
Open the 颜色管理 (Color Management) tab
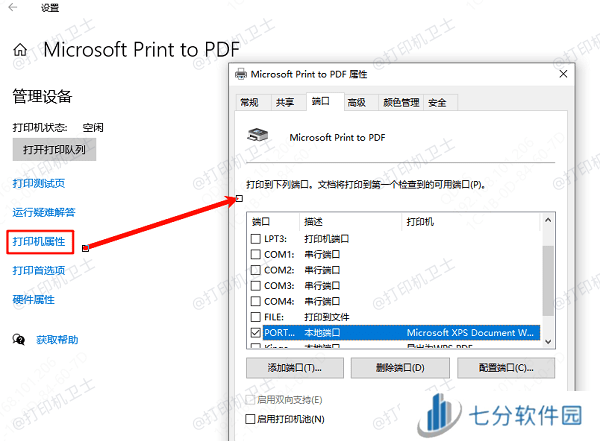(x=401, y=103)
